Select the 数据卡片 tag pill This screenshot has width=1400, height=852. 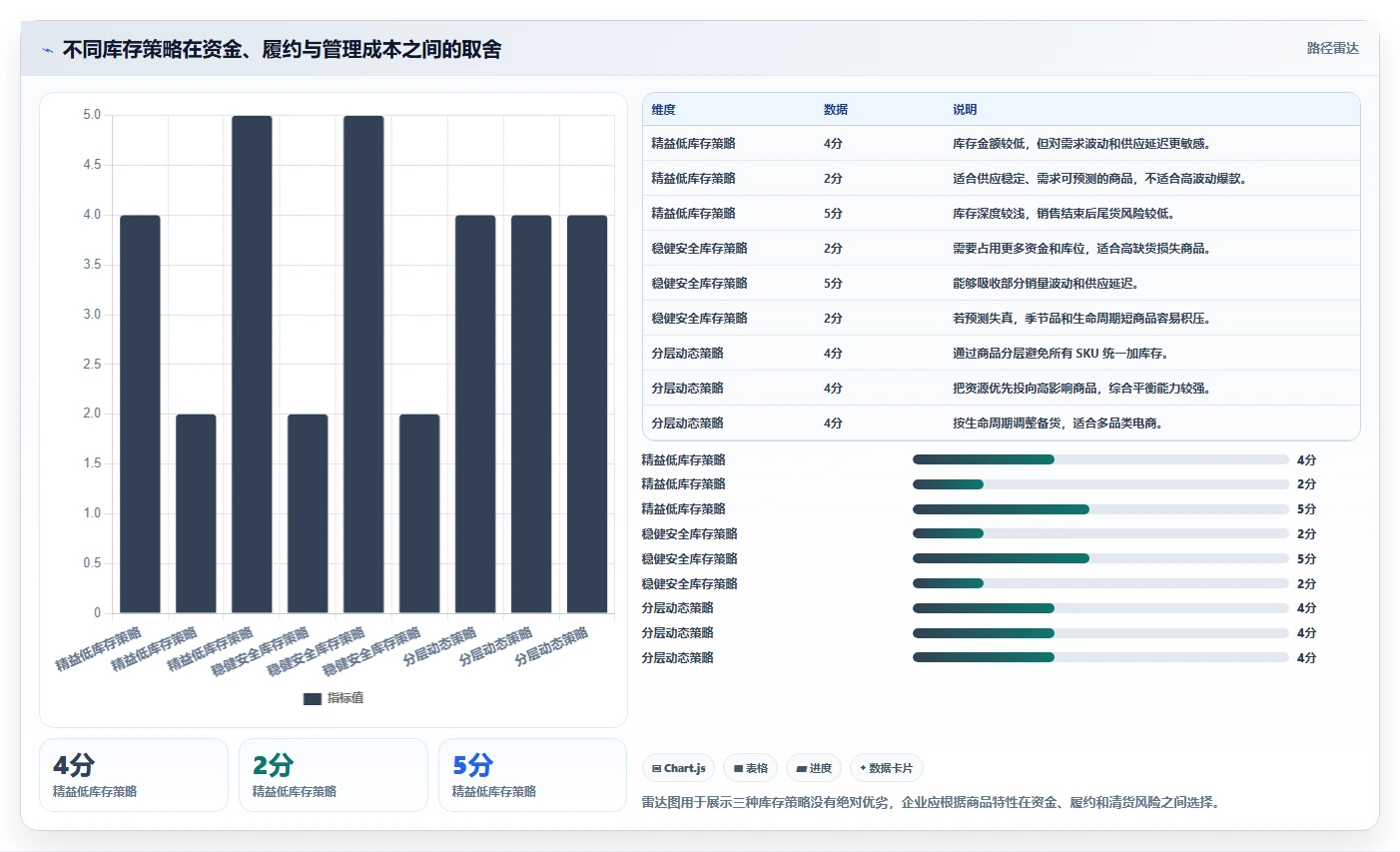(x=886, y=768)
